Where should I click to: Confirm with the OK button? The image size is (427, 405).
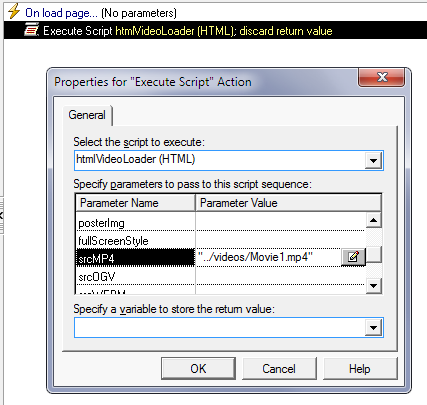tap(198, 369)
